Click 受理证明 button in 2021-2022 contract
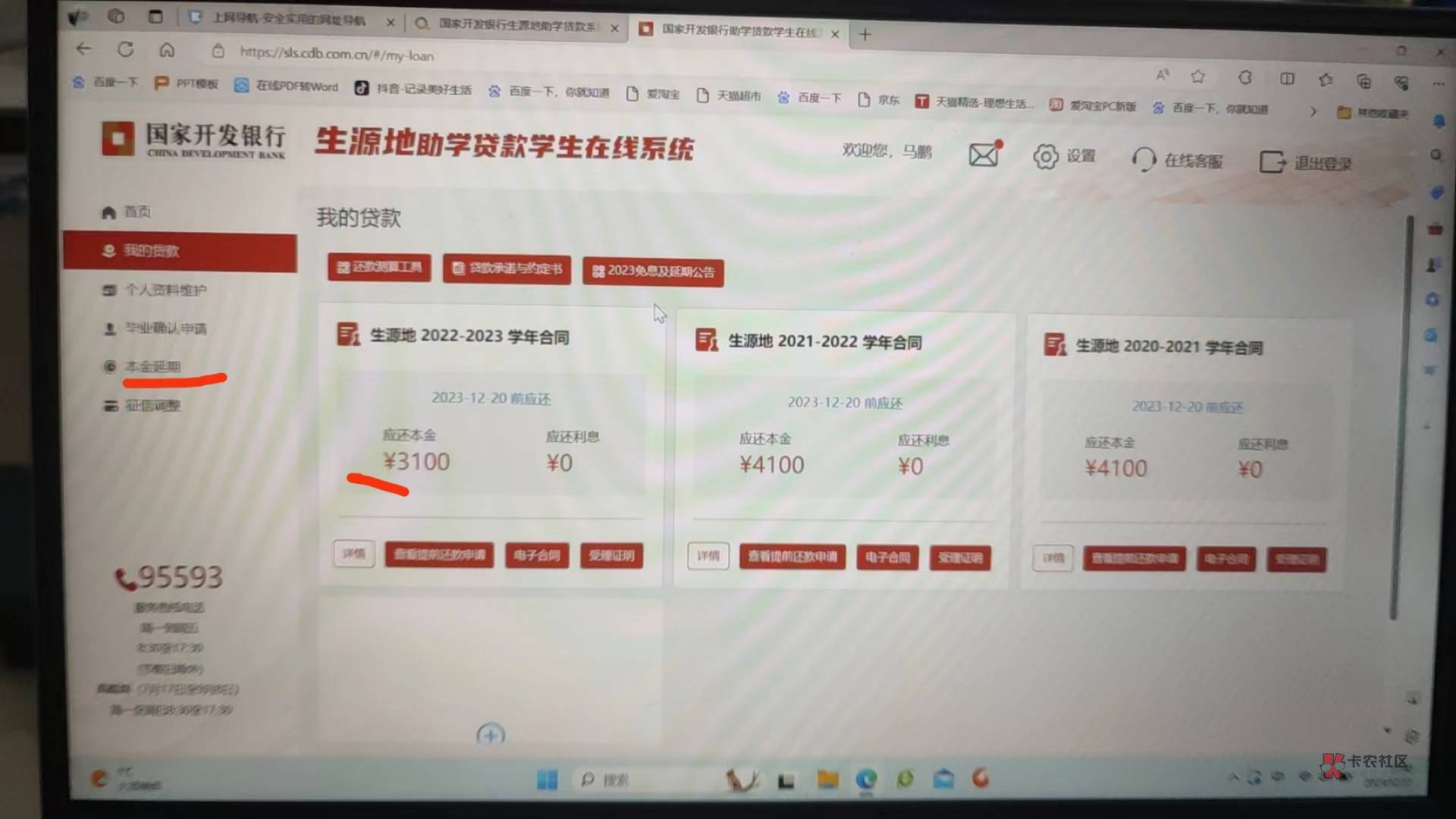The image size is (1456, 819). pos(958,558)
